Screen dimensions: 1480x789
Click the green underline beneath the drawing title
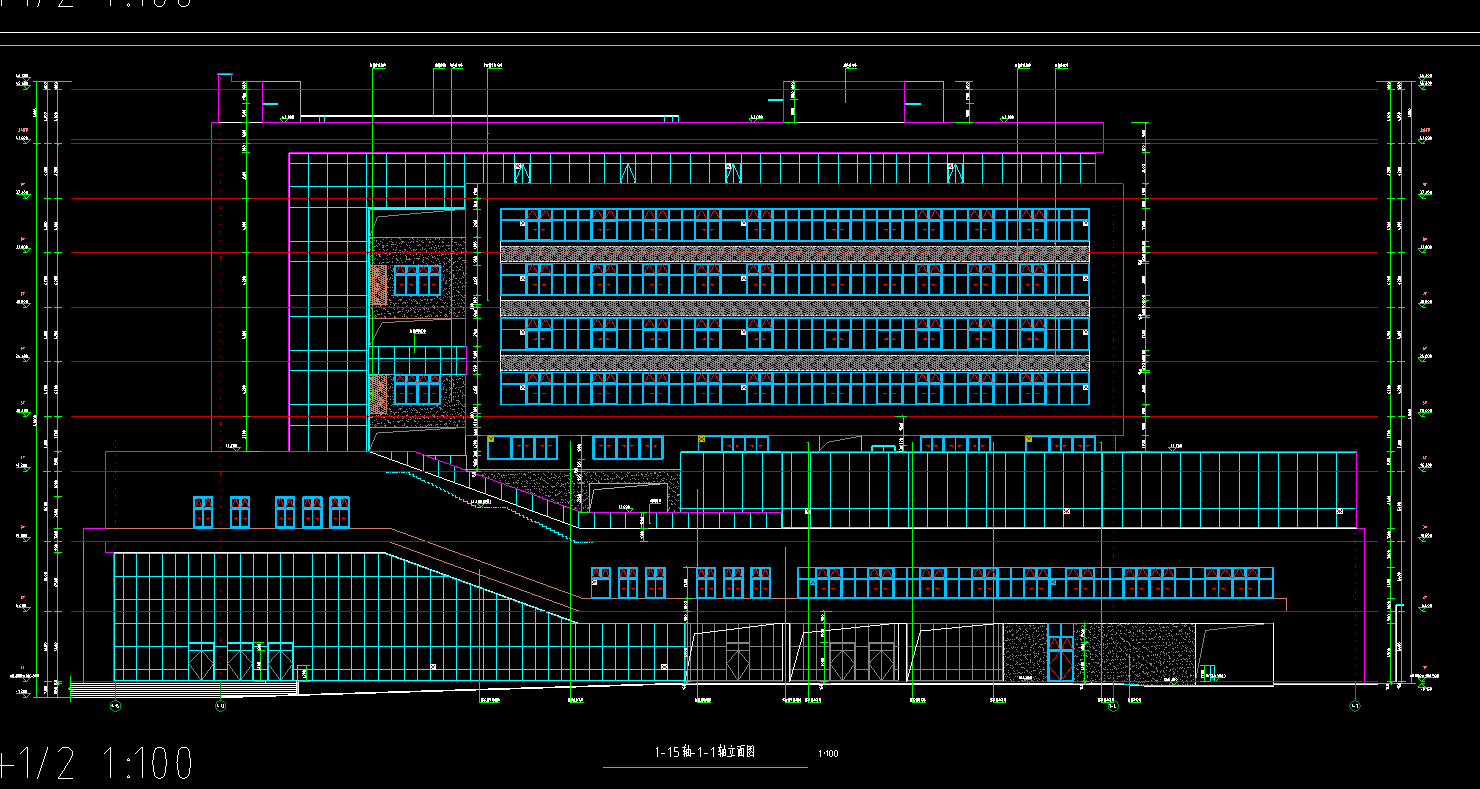(x=705, y=767)
